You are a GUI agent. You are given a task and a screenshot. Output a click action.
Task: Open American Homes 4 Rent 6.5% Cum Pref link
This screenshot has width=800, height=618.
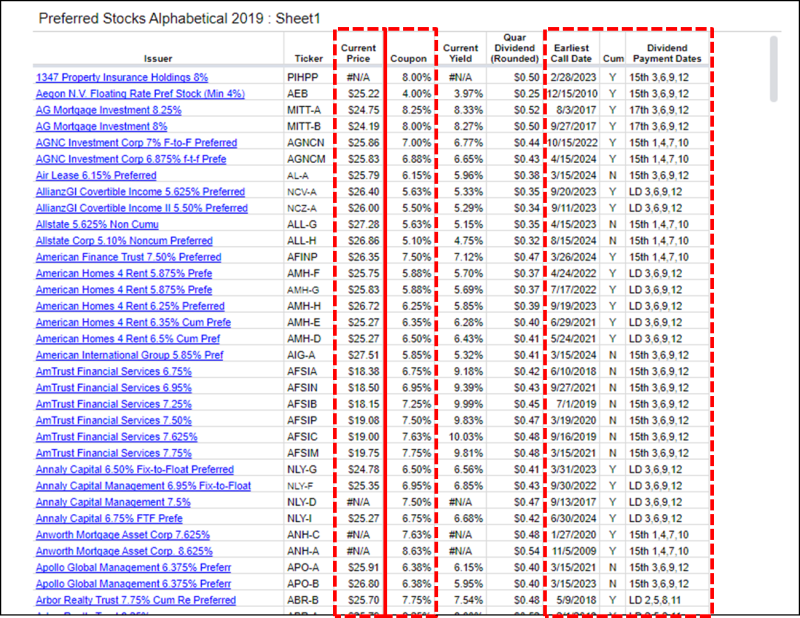(x=128, y=339)
